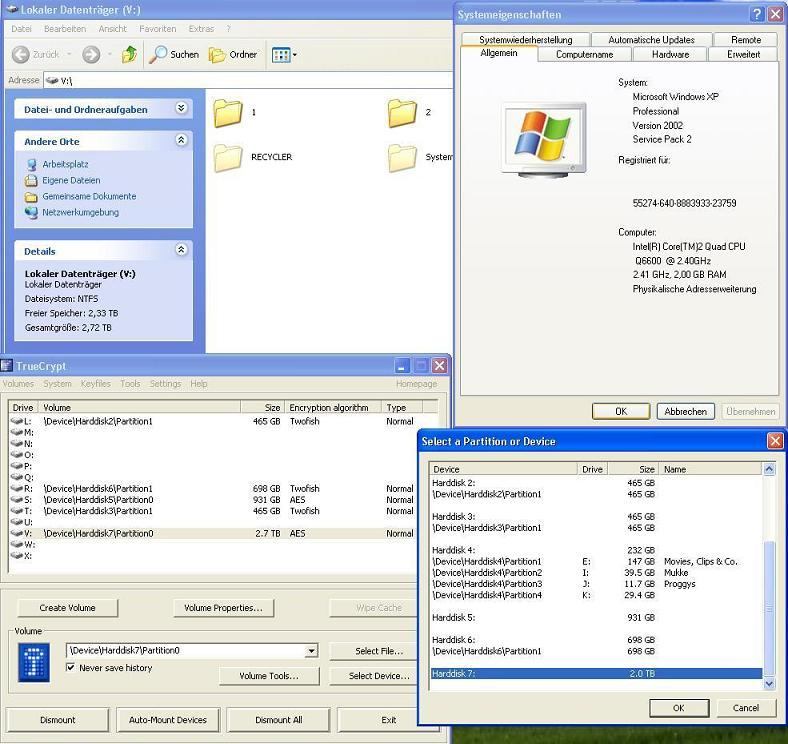
Task: Click Auto-Mount Devices button
Action: [x=167, y=720]
